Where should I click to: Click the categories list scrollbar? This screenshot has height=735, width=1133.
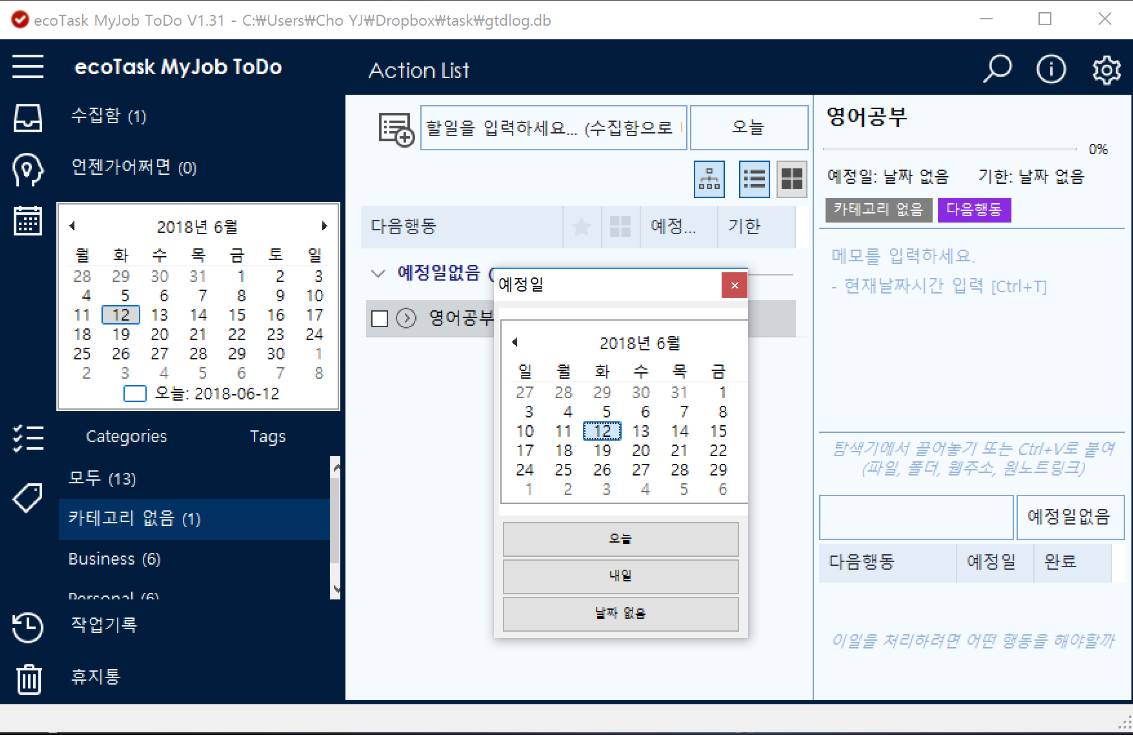click(x=335, y=528)
